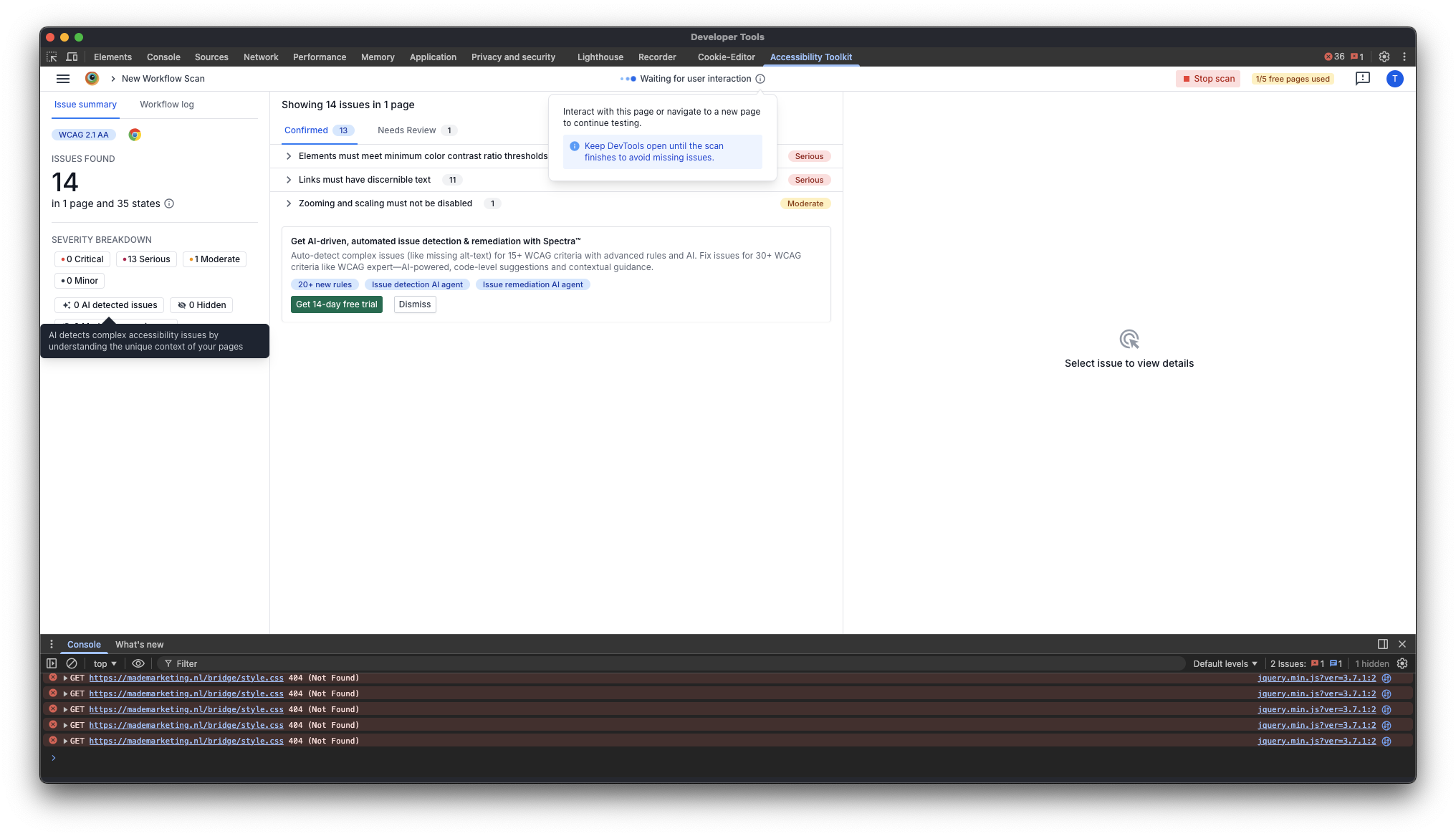This screenshot has height=836, width=1456.
Task: Toggle the 13 Serious severity filter
Action: pos(146,259)
